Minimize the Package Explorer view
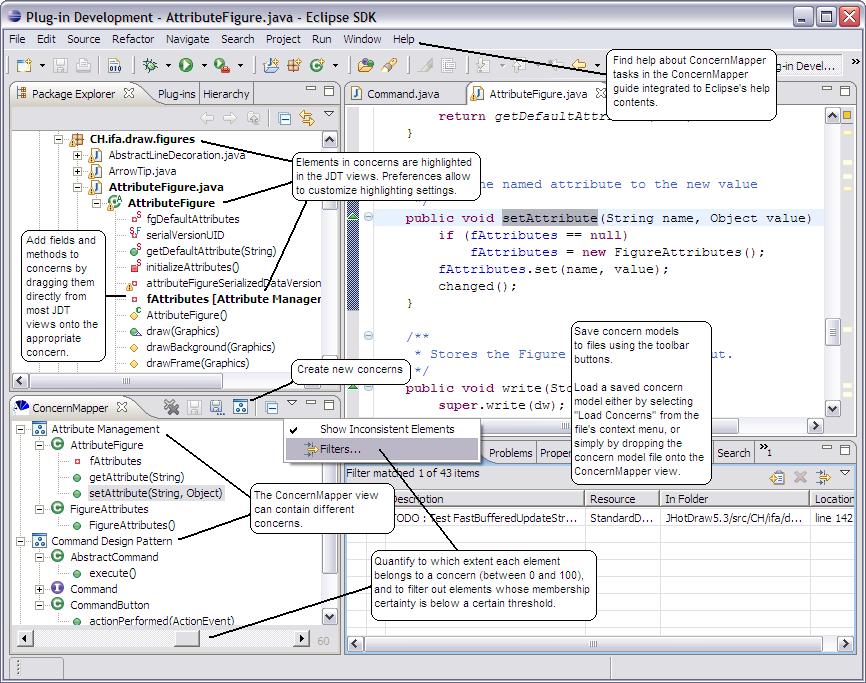 coord(311,88)
